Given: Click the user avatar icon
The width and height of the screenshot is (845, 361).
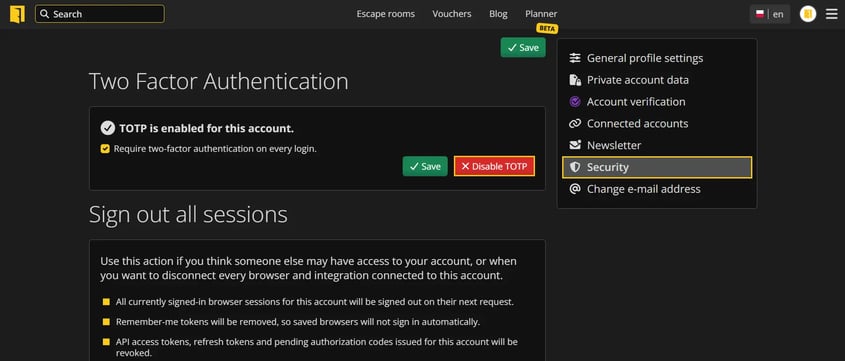Looking at the screenshot, I should pyautogui.click(x=808, y=14).
